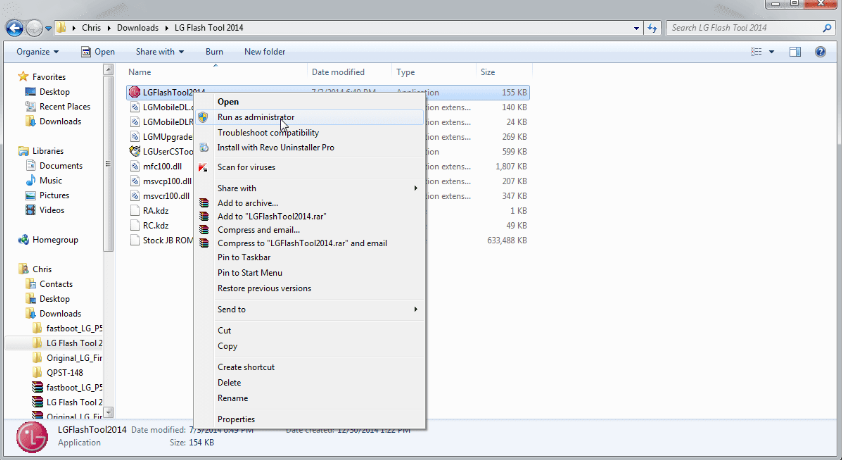
Task: Click navigation pane scrollbar up arrow
Action: coord(108,70)
